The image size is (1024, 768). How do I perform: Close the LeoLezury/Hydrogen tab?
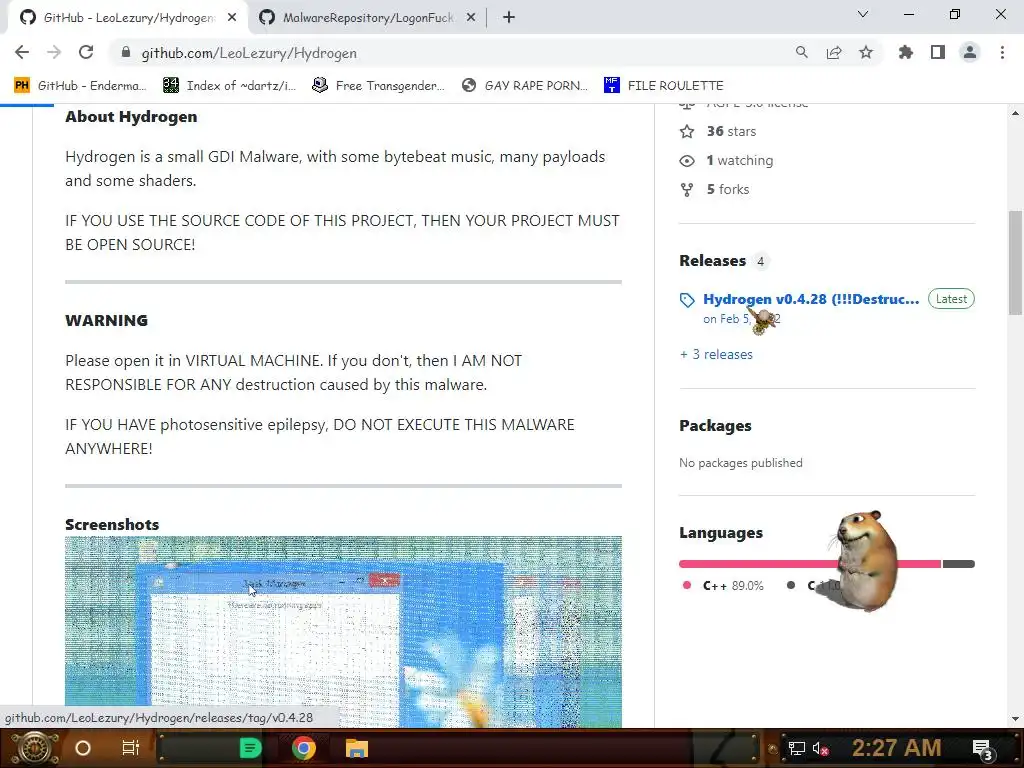click(x=232, y=18)
